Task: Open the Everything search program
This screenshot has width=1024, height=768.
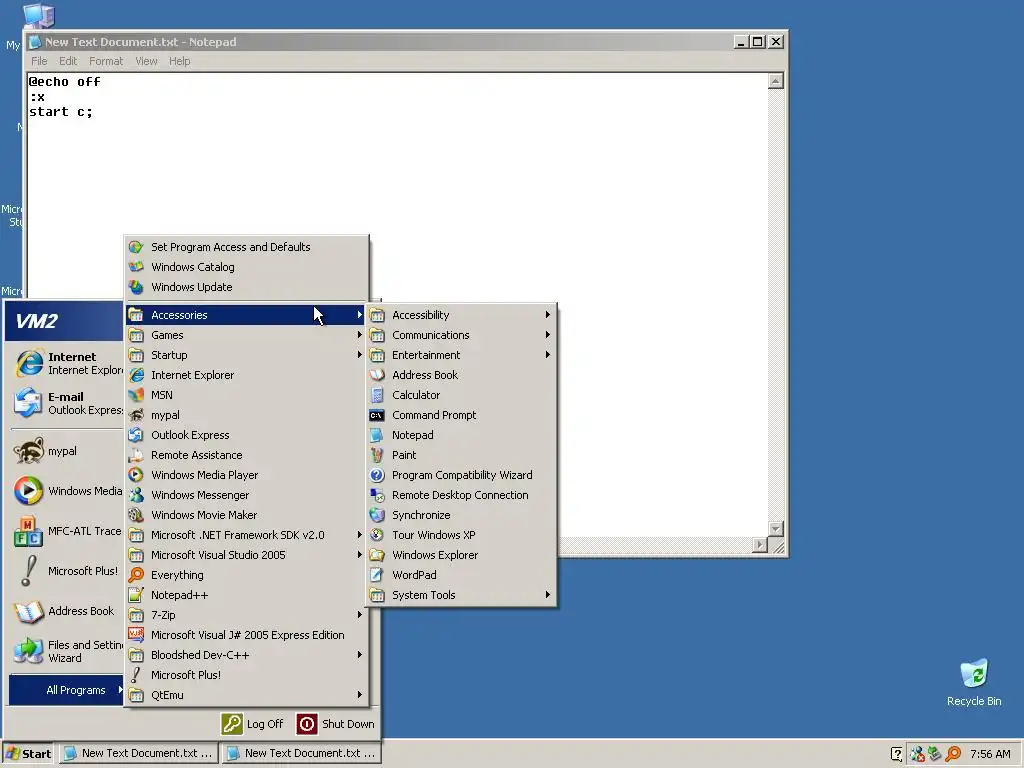Action: [x=247, y=575]
